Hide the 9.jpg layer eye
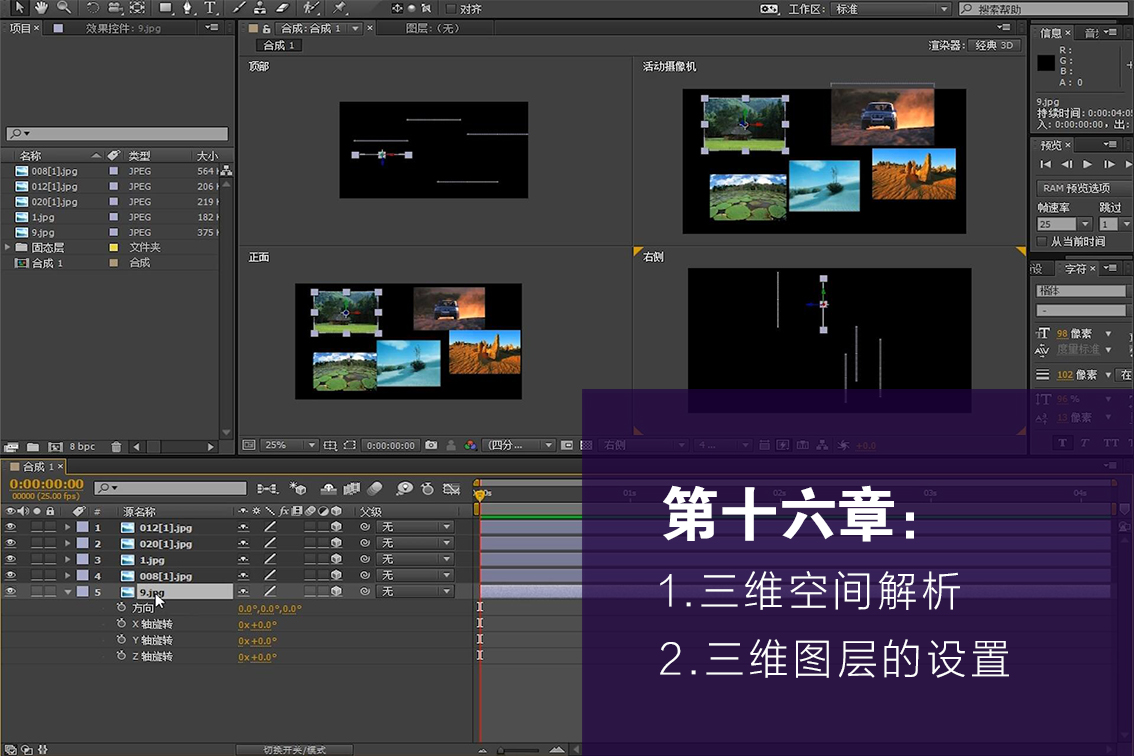The width and height of the screenshot is (1134, 756). pos(10,592)
